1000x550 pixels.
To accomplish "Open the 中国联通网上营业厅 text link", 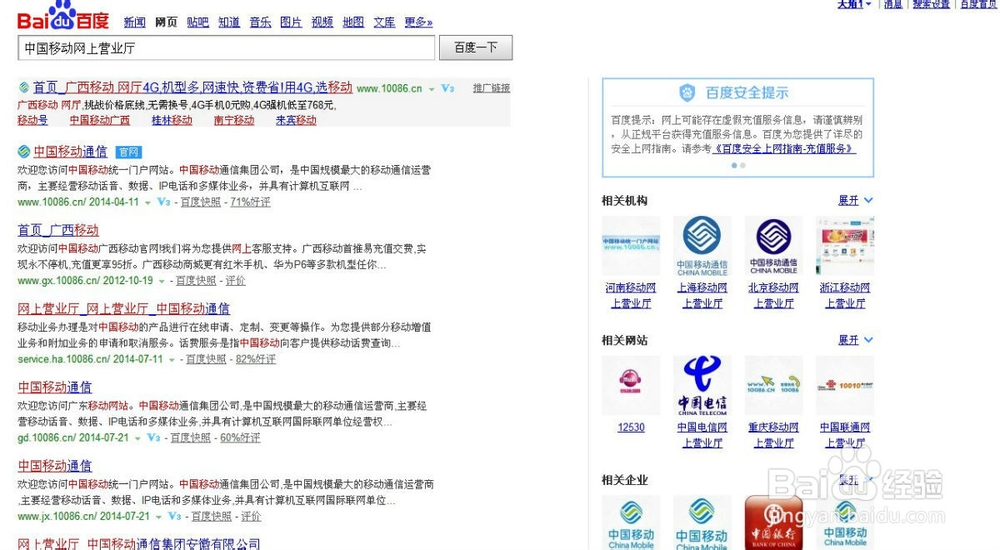I will pyautogui.click(x=845, y=435).
